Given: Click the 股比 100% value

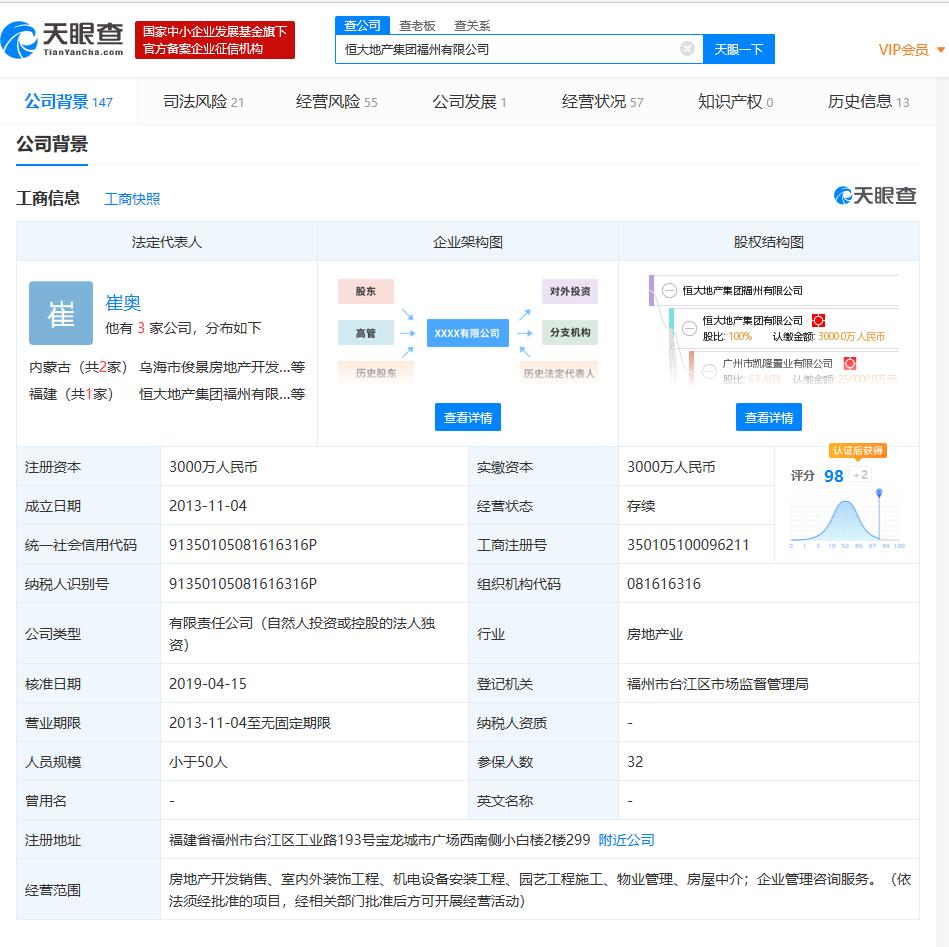Looking at the screenshot, I should (740, 336).
